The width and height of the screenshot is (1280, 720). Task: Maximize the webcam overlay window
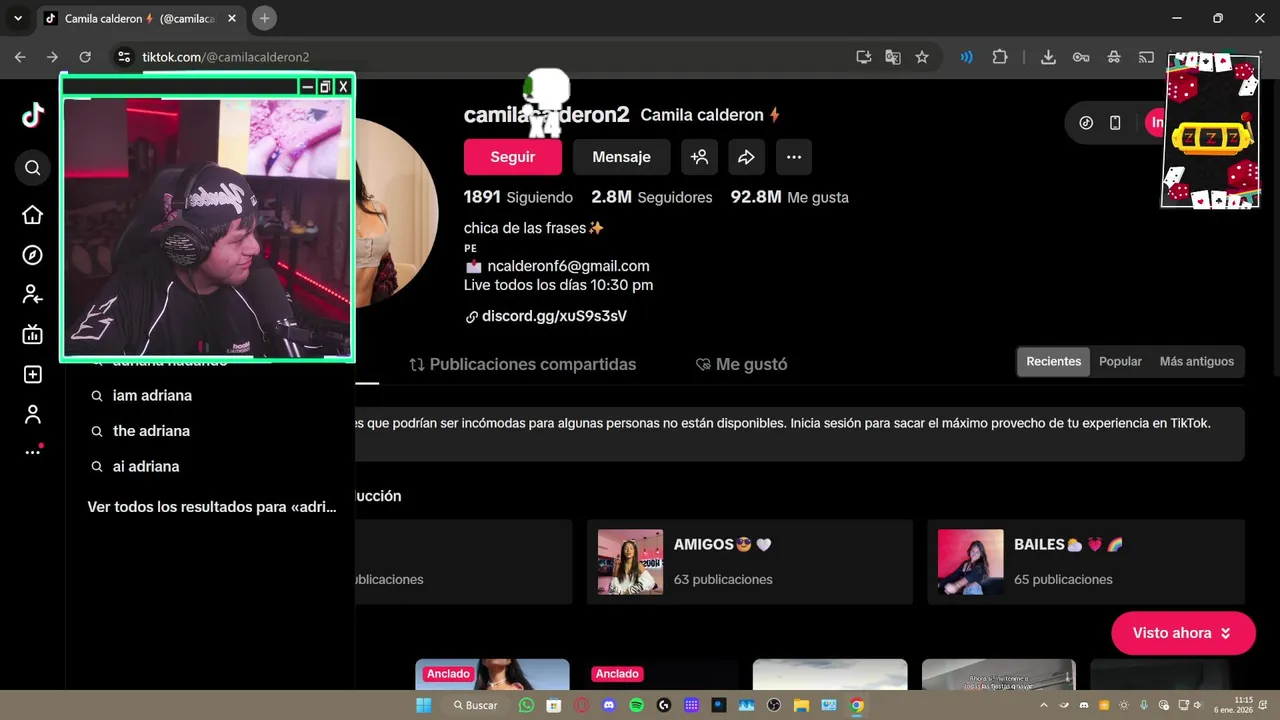tap(325, 87)
